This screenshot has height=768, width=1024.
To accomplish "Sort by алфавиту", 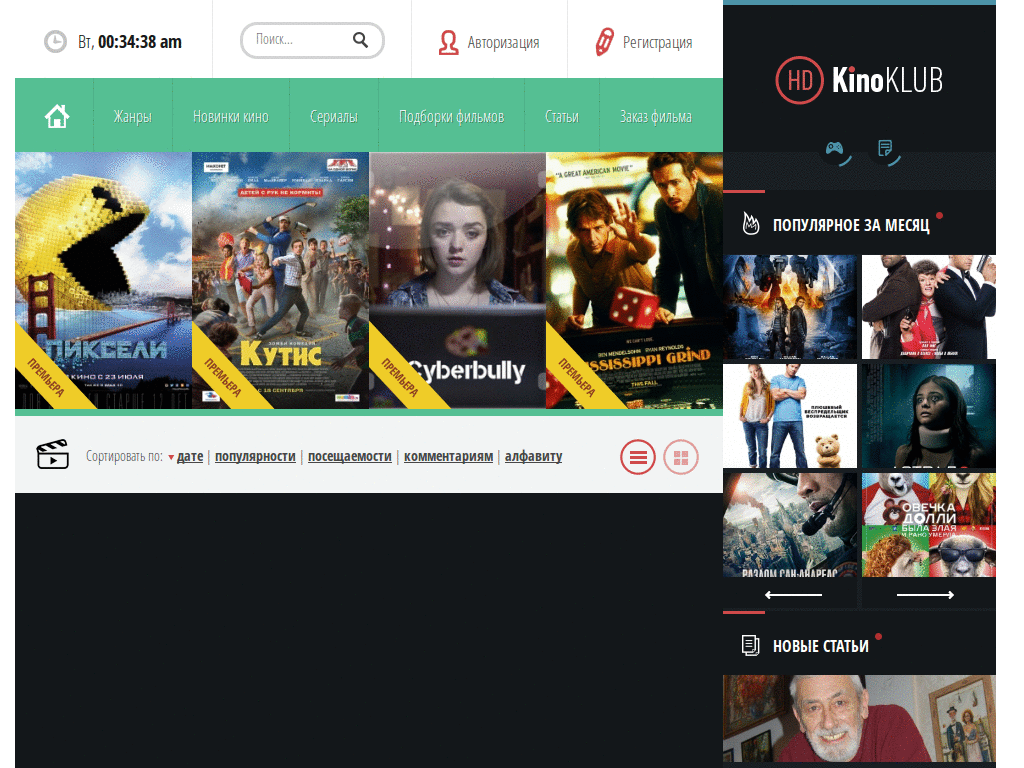I will pyautogui.click(x=534, y=456).
